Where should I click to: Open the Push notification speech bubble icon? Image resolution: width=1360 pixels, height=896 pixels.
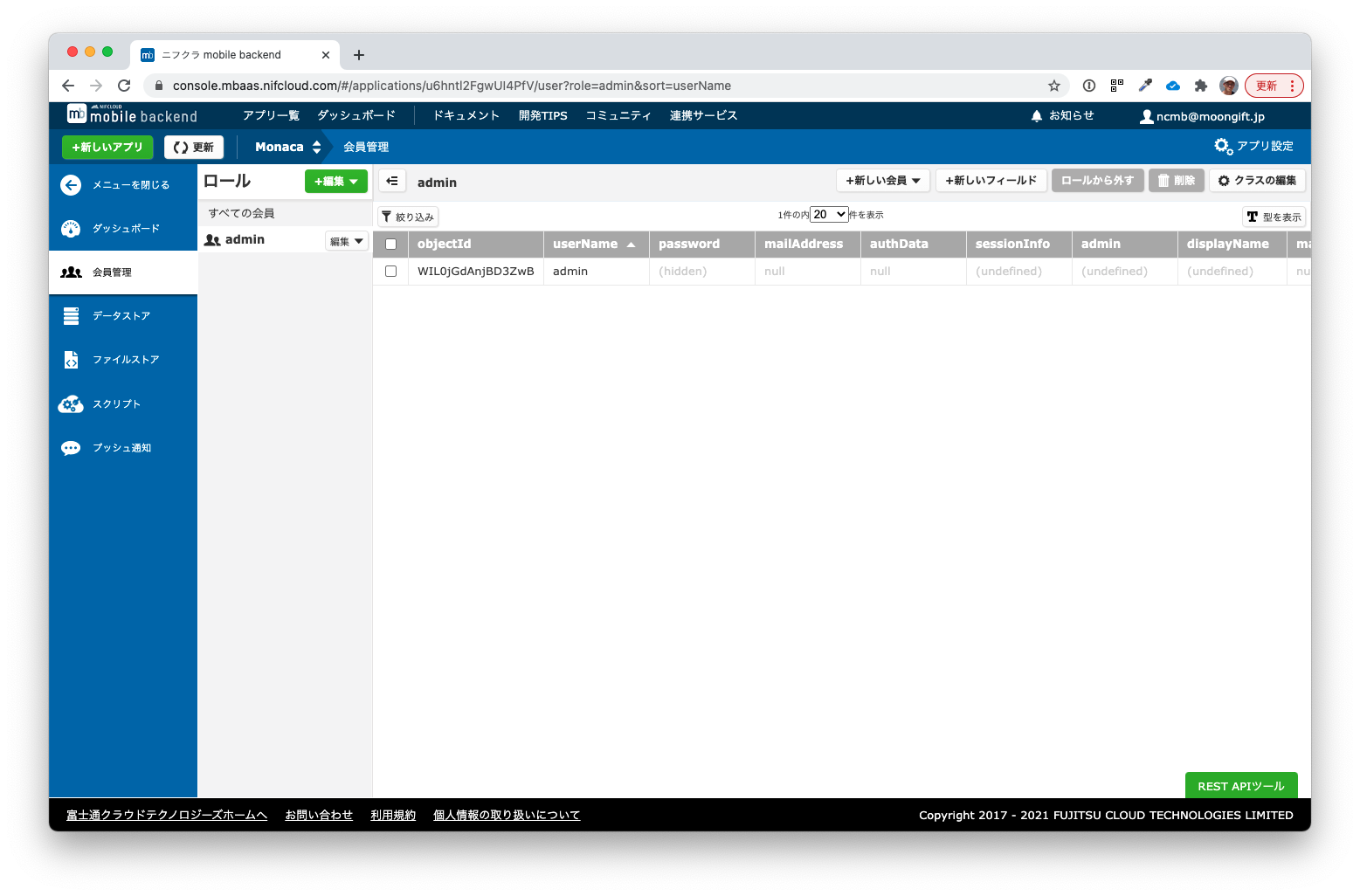71,448
